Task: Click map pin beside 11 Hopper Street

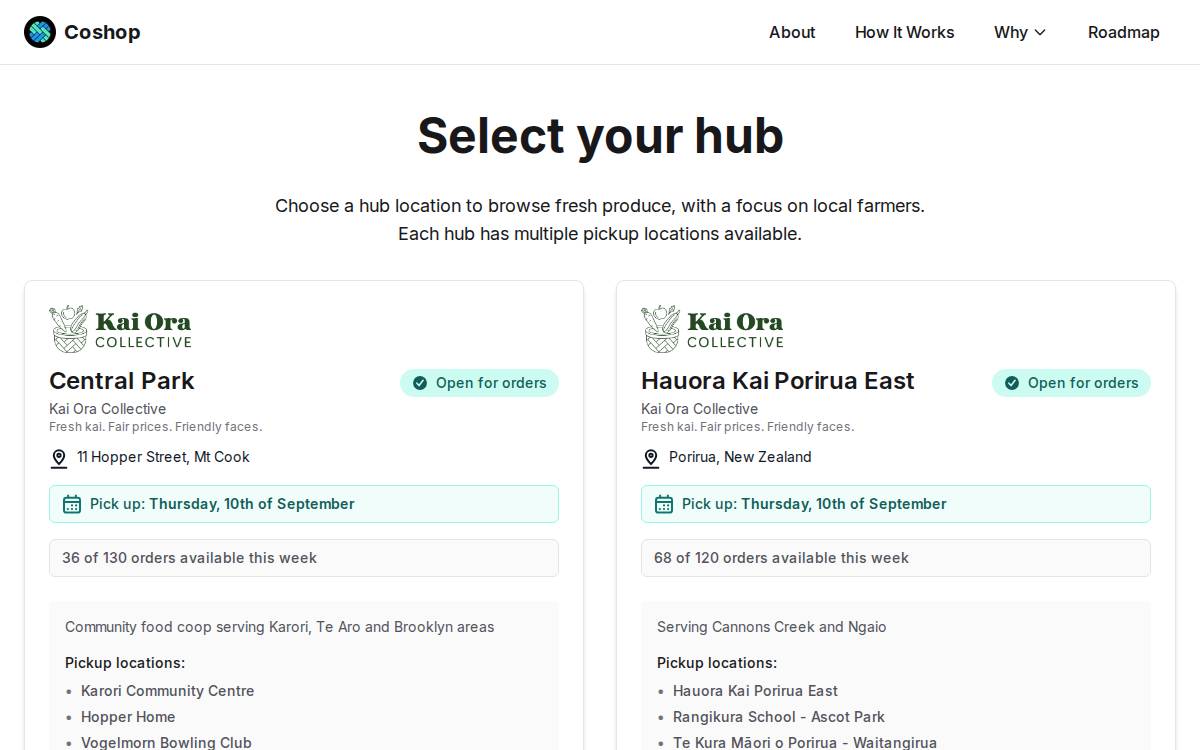Action: [59, 458]
